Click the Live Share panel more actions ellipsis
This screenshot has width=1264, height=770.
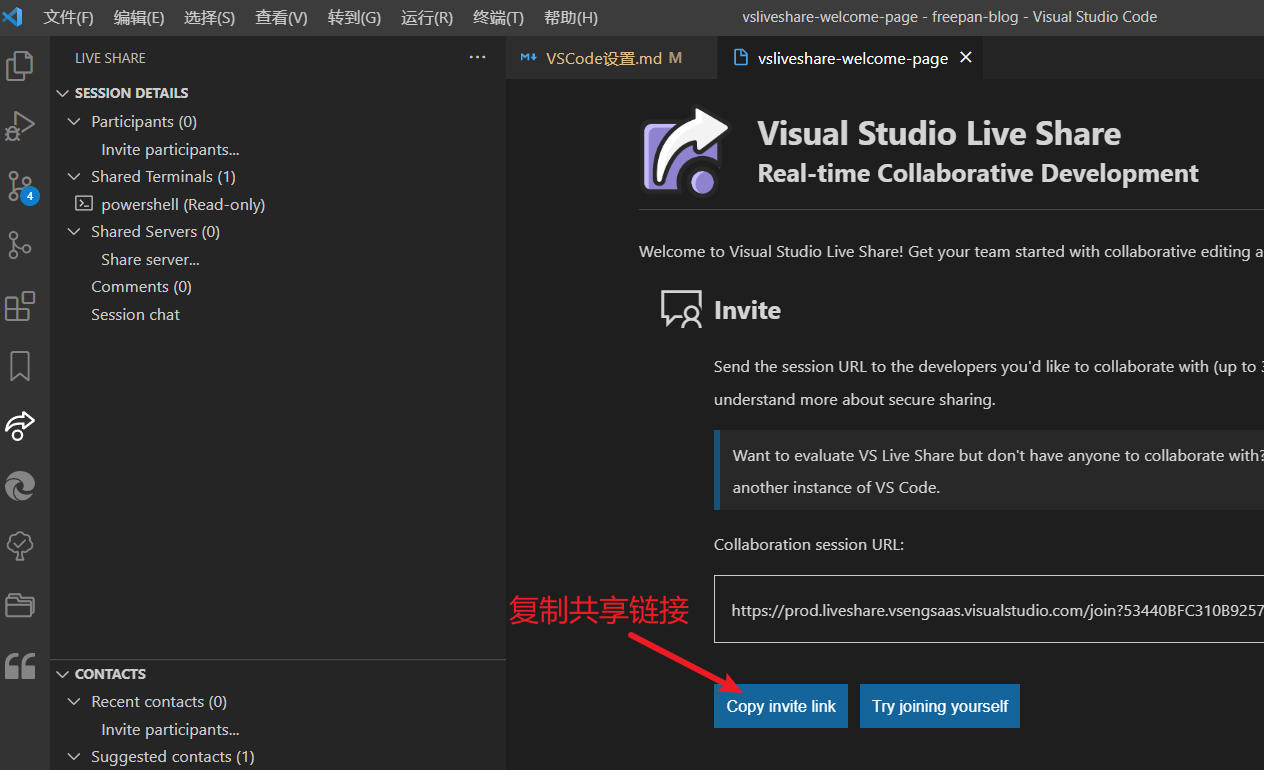pyautogui.click(x=478, y=58)
